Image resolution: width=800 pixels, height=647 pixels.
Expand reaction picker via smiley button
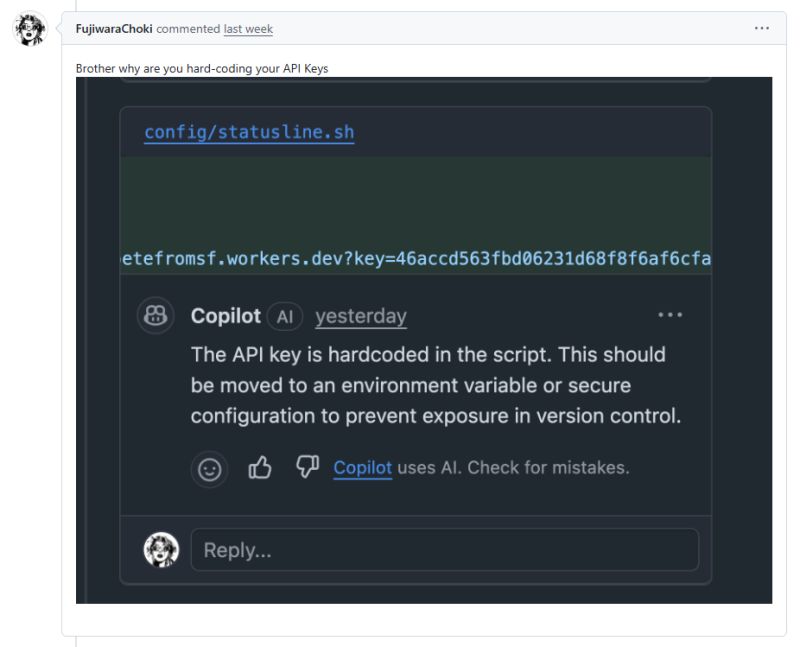(209, 467)
